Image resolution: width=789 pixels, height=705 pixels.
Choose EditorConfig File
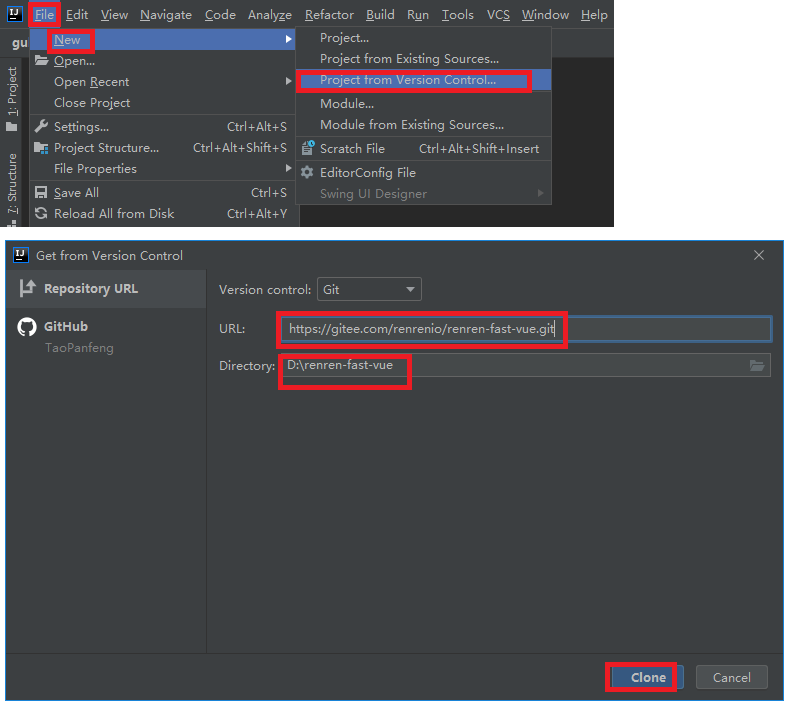coord(424,173)
